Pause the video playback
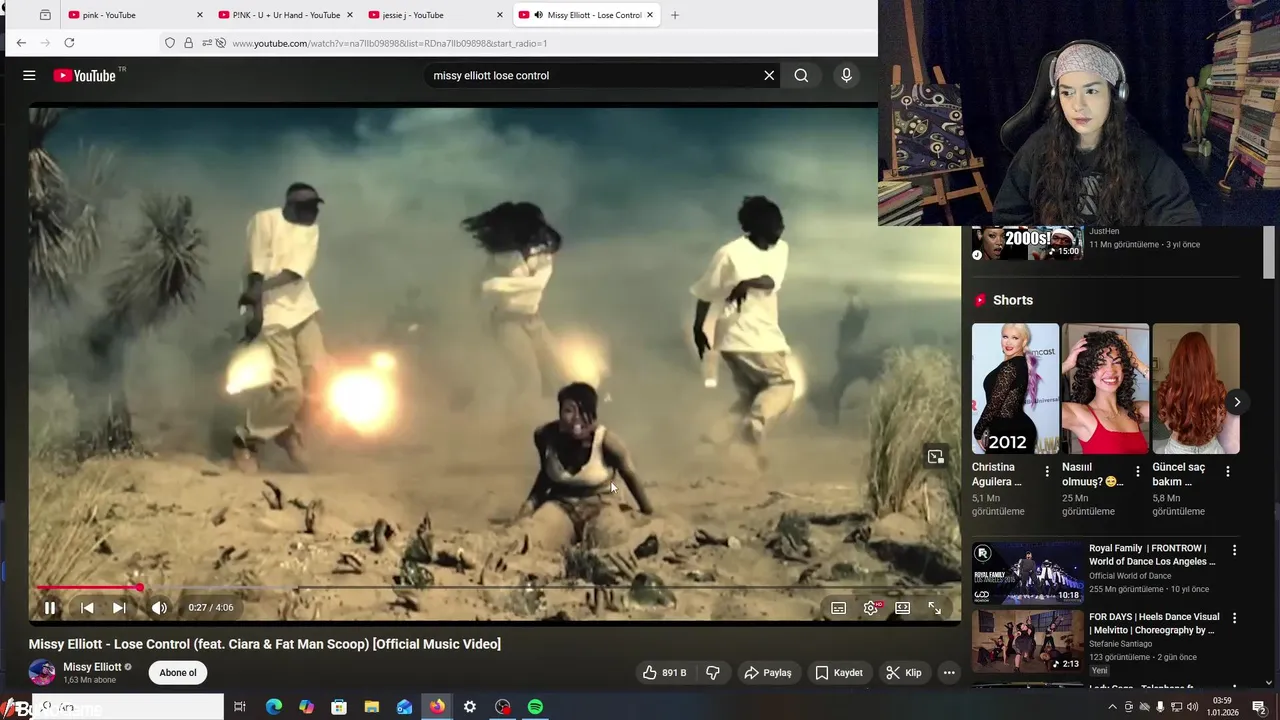This screenshot has width=1280, height=720. click(x=50, y=608)
